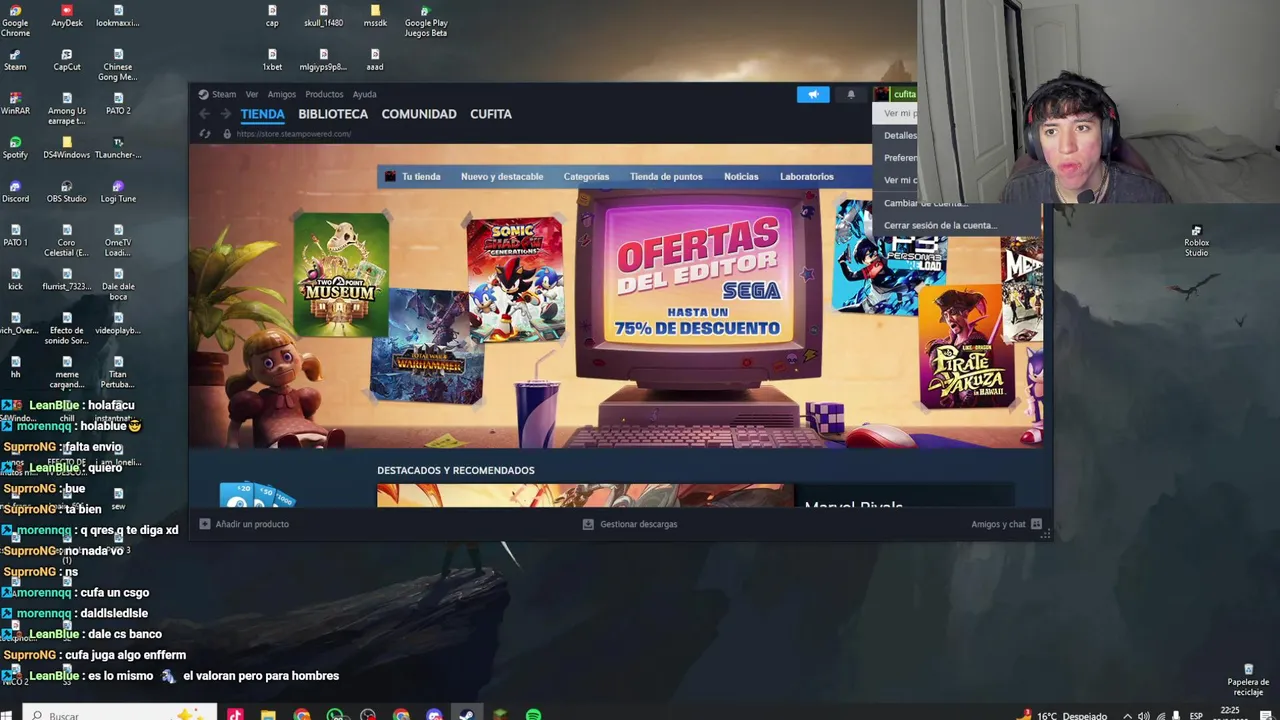Click the store URL address field
This screenshot has height=720, width=1280.
[295, 134]
